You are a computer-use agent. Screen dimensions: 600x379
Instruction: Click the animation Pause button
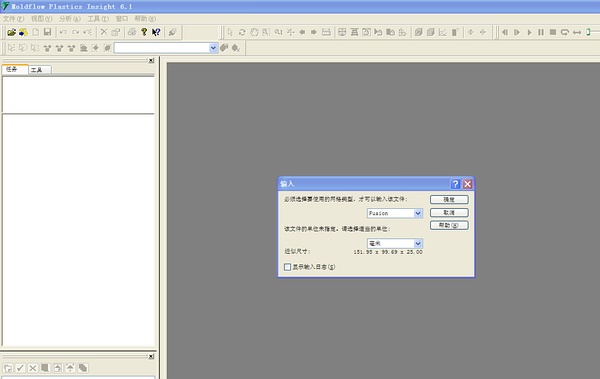click(x=541, y=32)
